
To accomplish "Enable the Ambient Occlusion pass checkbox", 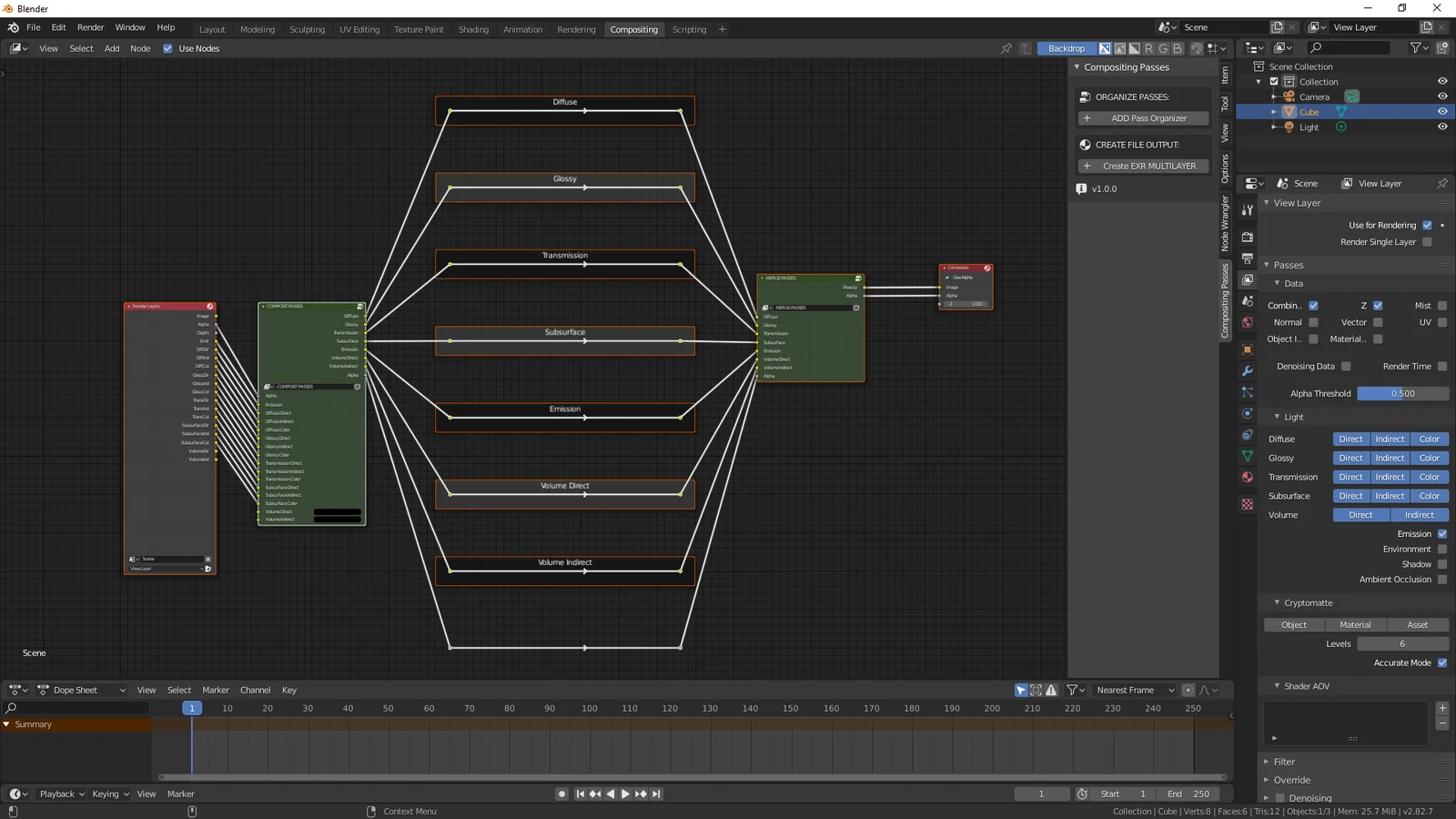I will 1441,580.
